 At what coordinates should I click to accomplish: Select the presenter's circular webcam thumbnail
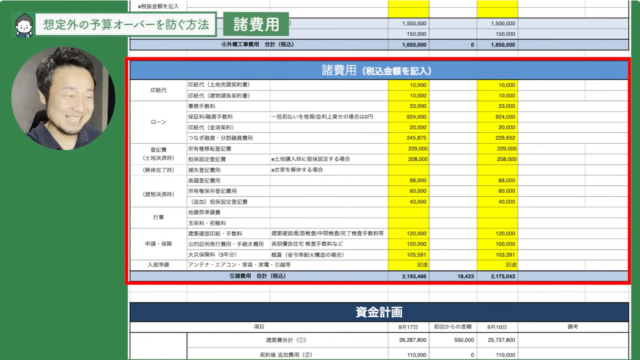(x=63, y=98)
